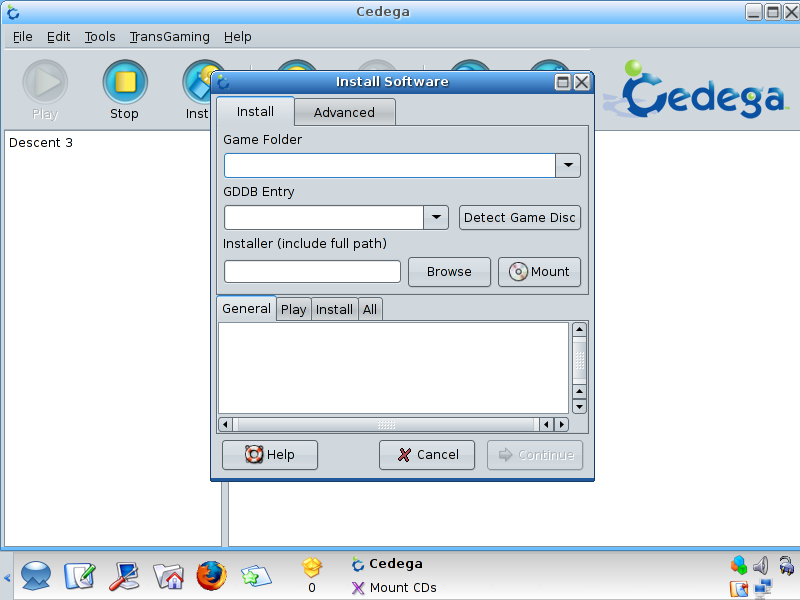800x600 pixels.
Task: Expand the GDDB Entry dropdown arrow
Action: [436, 218]
